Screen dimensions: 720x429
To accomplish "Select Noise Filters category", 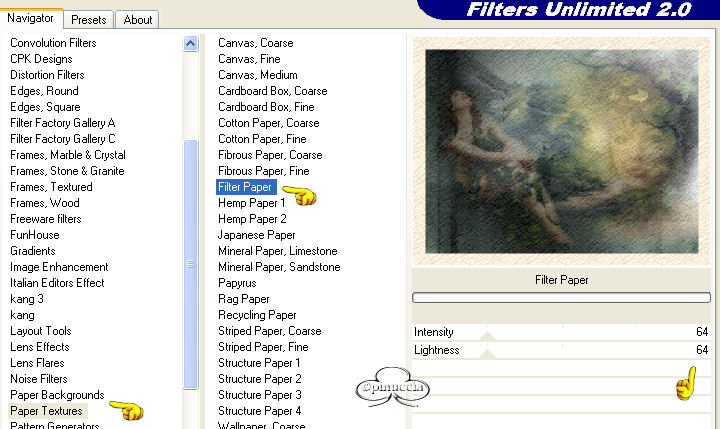I will point(39,379).
